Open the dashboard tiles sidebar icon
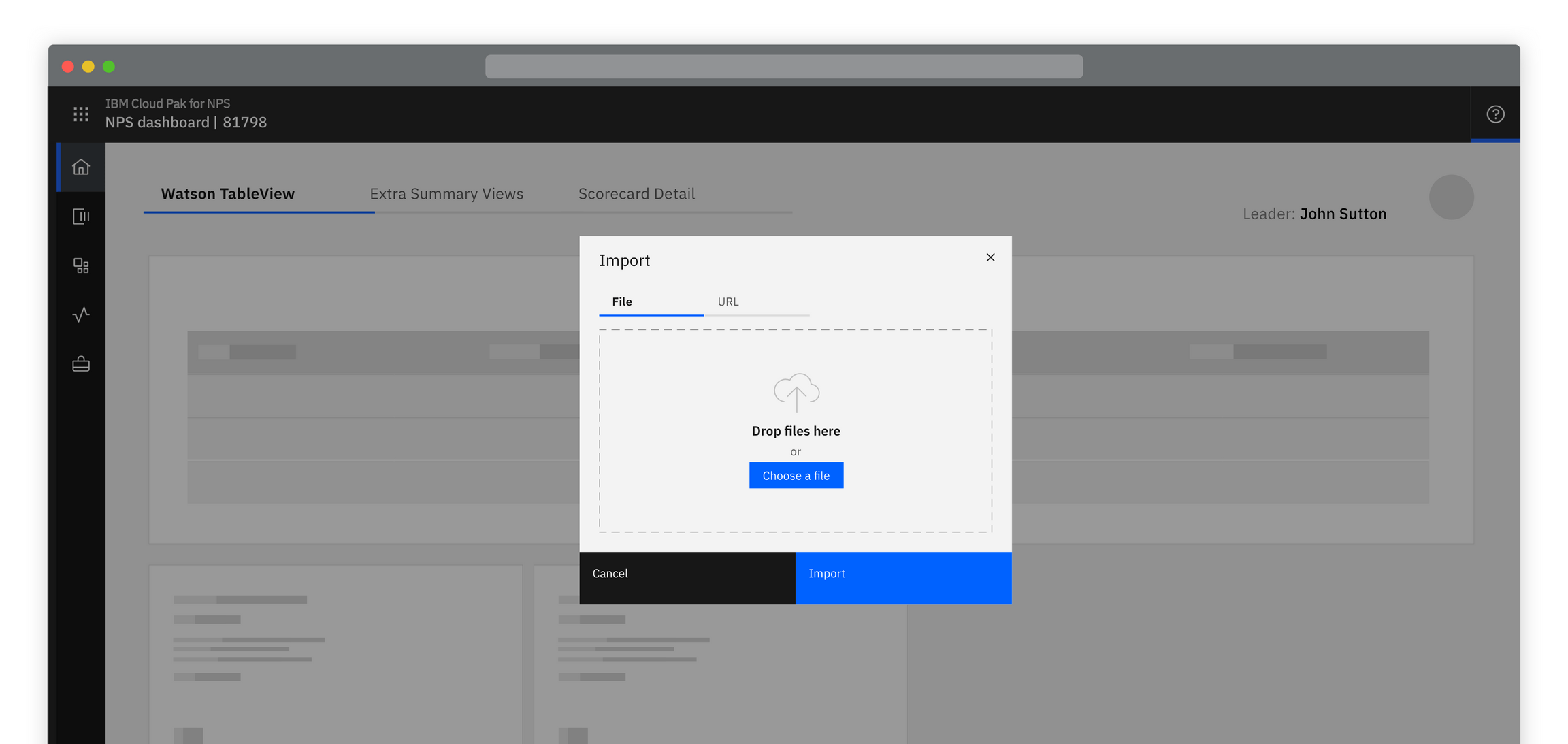The image size is (1568, 744). [x=81, y=265]
